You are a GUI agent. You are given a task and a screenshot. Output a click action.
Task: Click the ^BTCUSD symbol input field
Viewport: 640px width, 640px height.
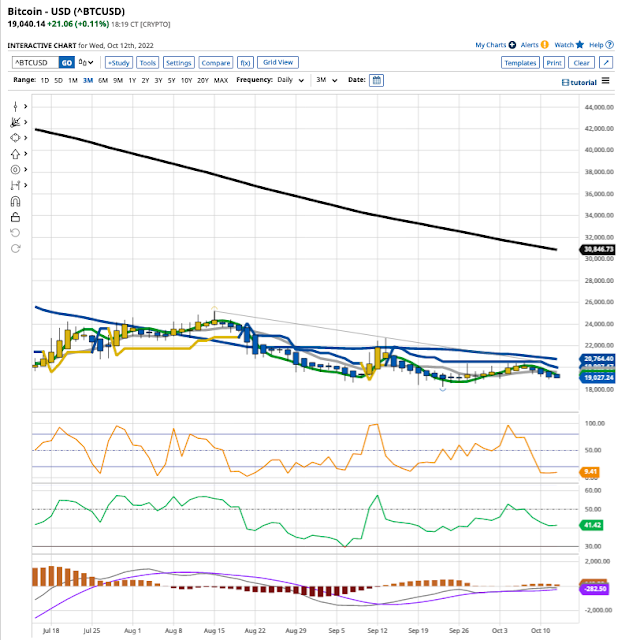coord(36,63)
